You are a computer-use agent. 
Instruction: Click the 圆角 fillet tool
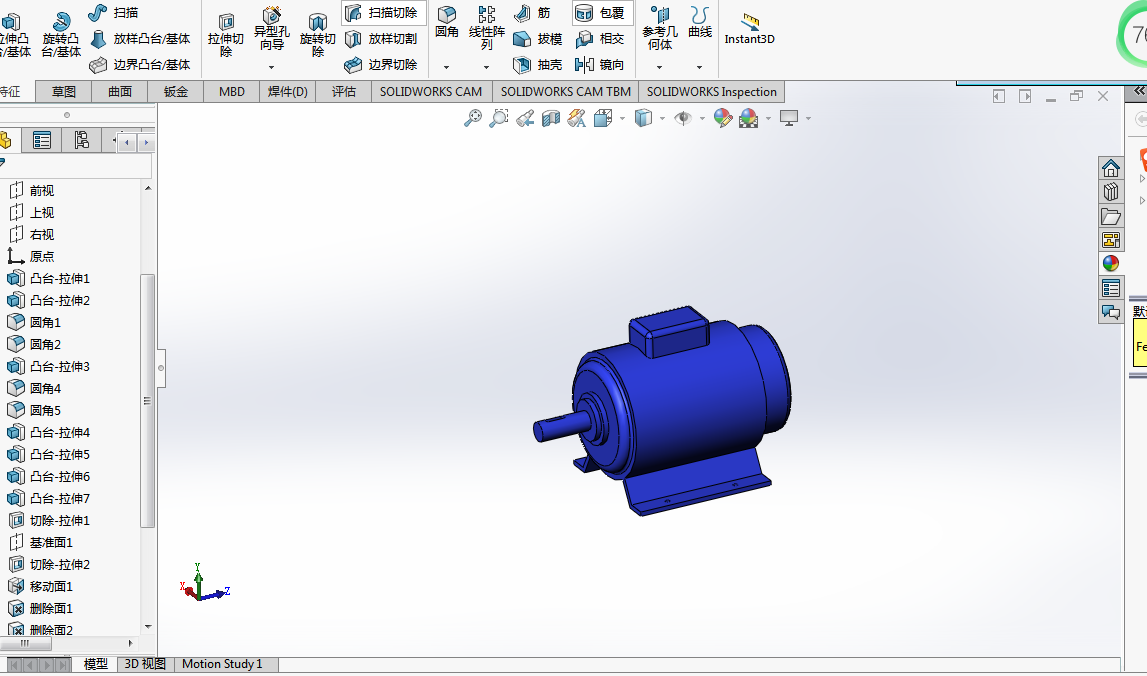coord(446,23)
